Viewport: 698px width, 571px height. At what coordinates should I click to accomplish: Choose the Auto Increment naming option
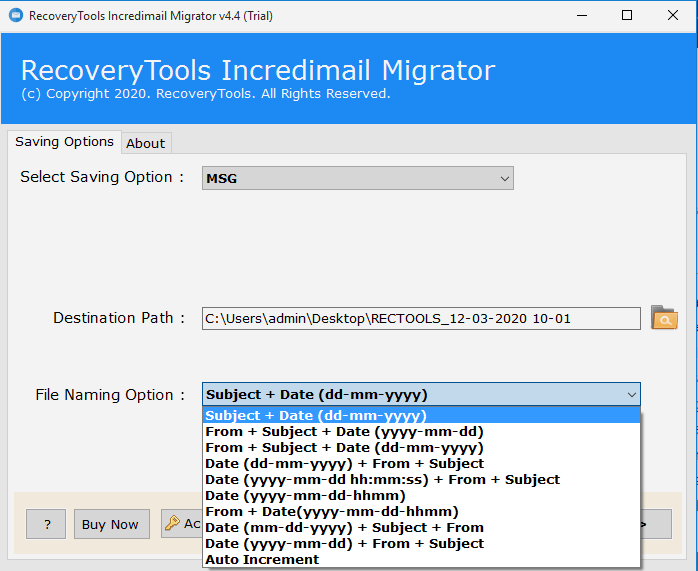421,559
